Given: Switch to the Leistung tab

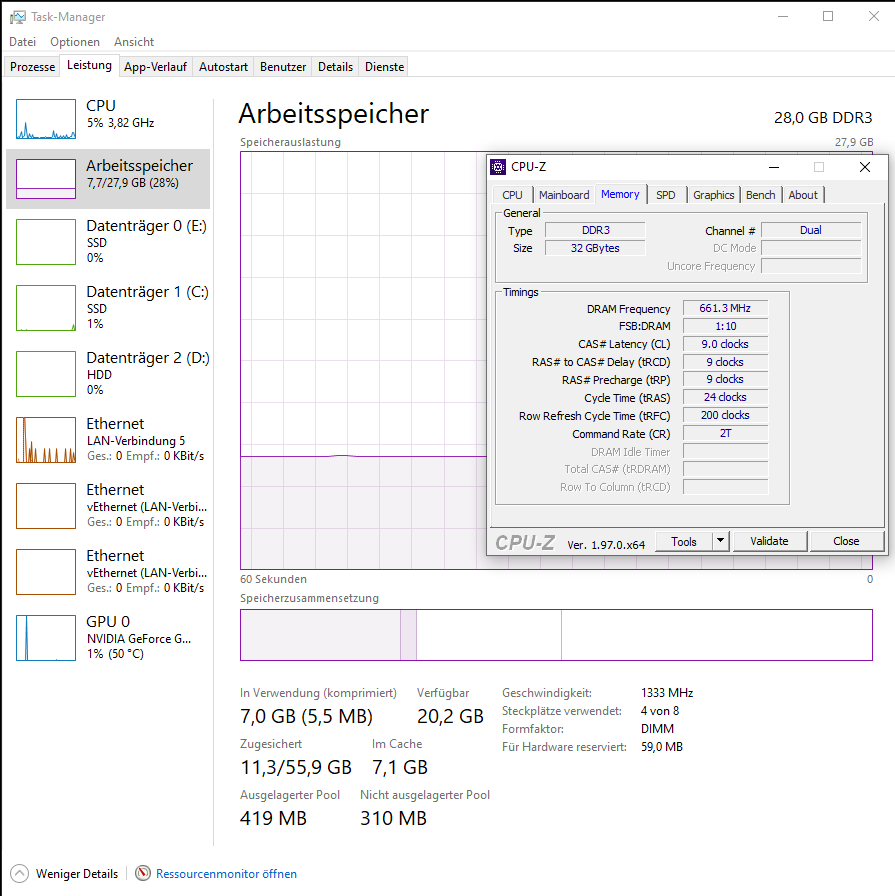Looking at the screenshot, I should 89,65.
